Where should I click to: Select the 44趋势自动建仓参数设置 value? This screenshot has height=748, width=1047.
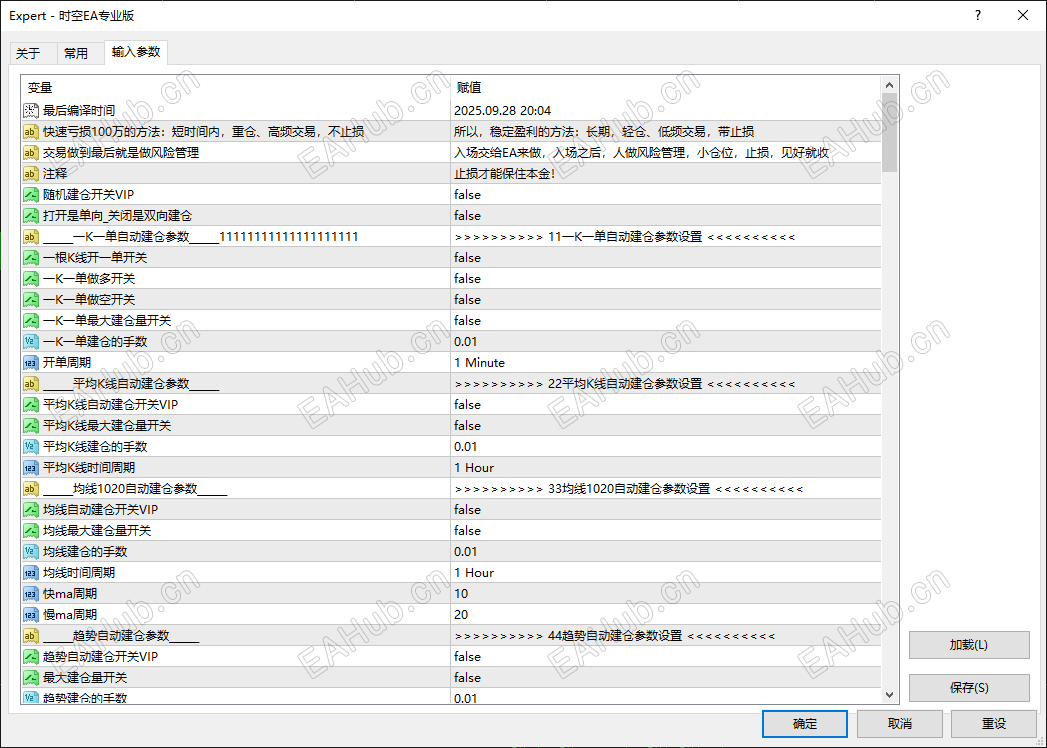point(614,636)
